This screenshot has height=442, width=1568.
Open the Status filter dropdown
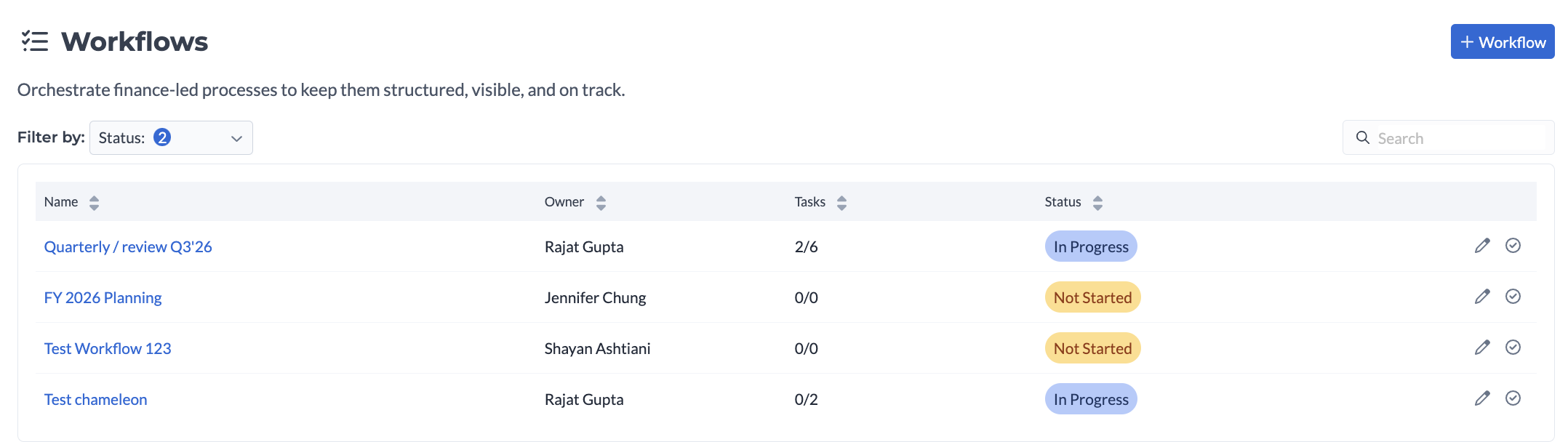tap(171, 138)
